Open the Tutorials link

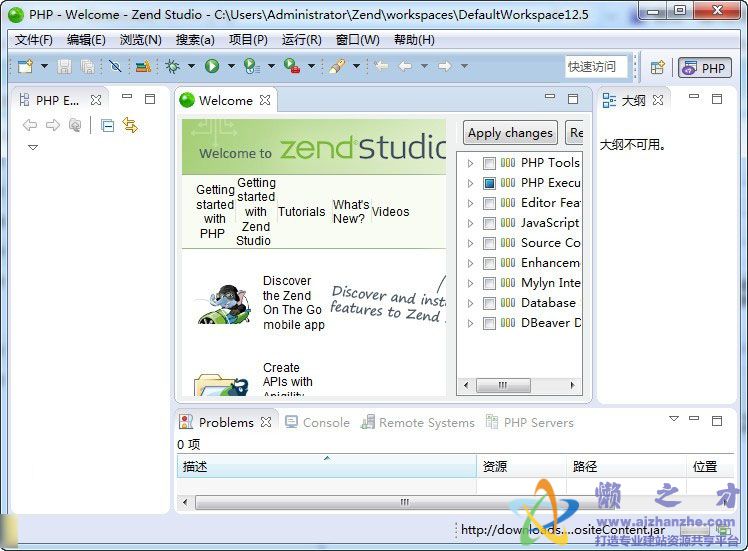click(301, 211)
